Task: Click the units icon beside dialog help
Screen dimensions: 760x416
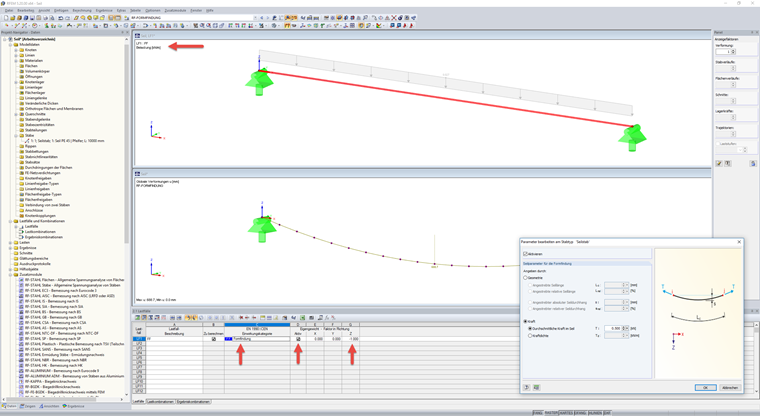Action: coord(537,387)
